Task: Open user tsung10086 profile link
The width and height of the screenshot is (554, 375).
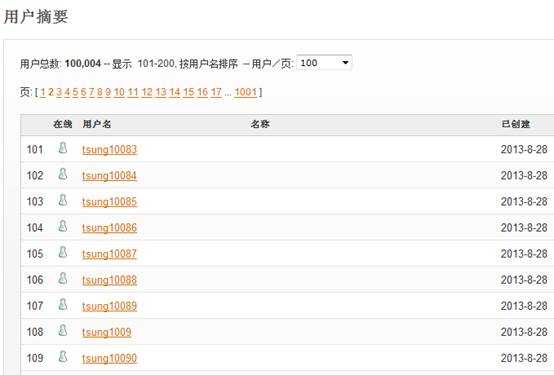Action: tap(110, 228)
